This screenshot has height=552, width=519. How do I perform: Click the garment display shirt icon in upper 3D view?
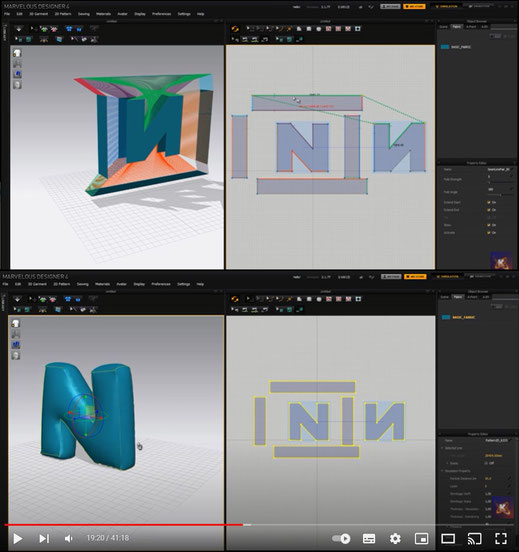click(x=17, y=53)
